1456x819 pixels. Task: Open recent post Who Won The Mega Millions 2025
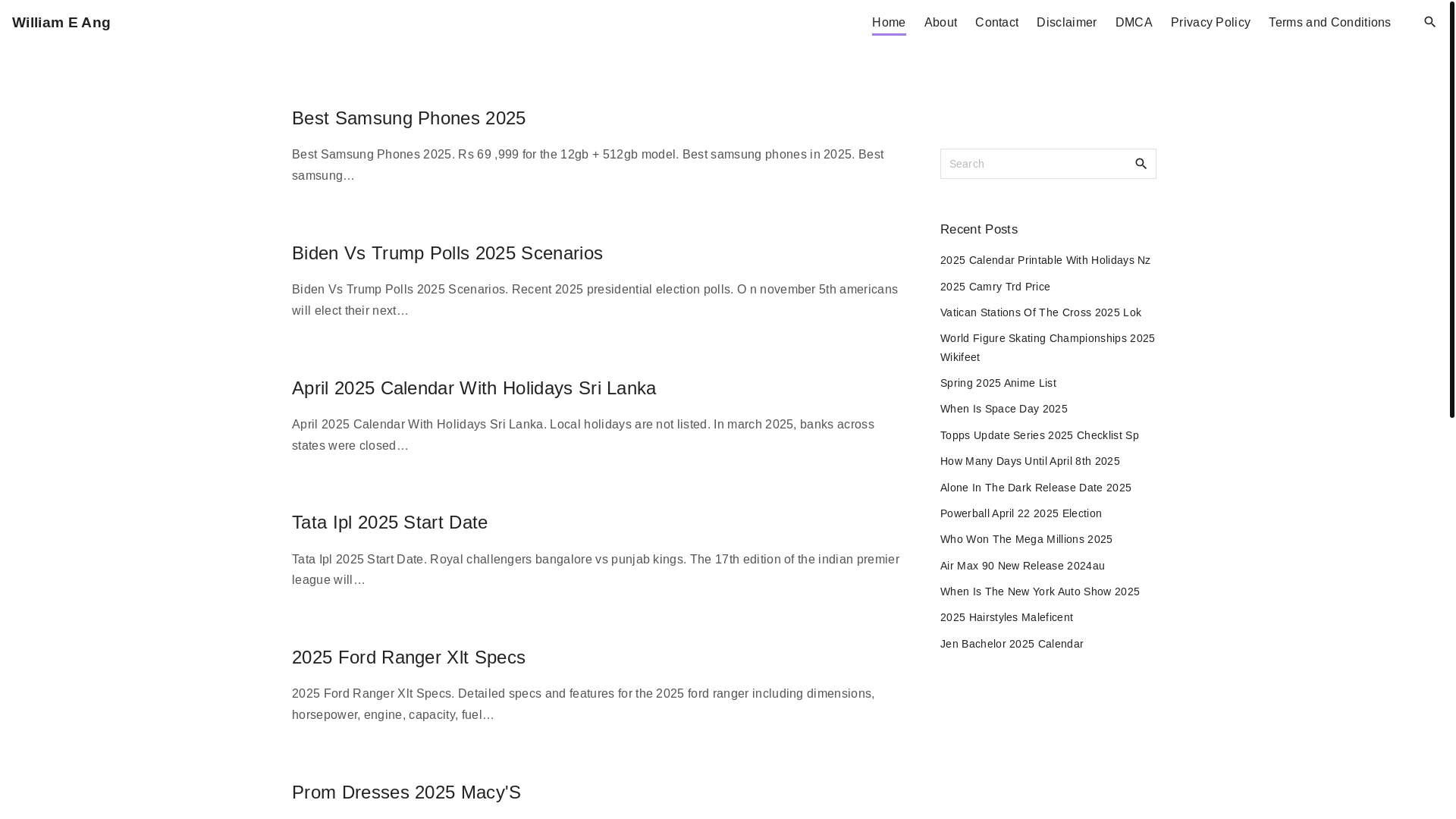[1026, 539]
